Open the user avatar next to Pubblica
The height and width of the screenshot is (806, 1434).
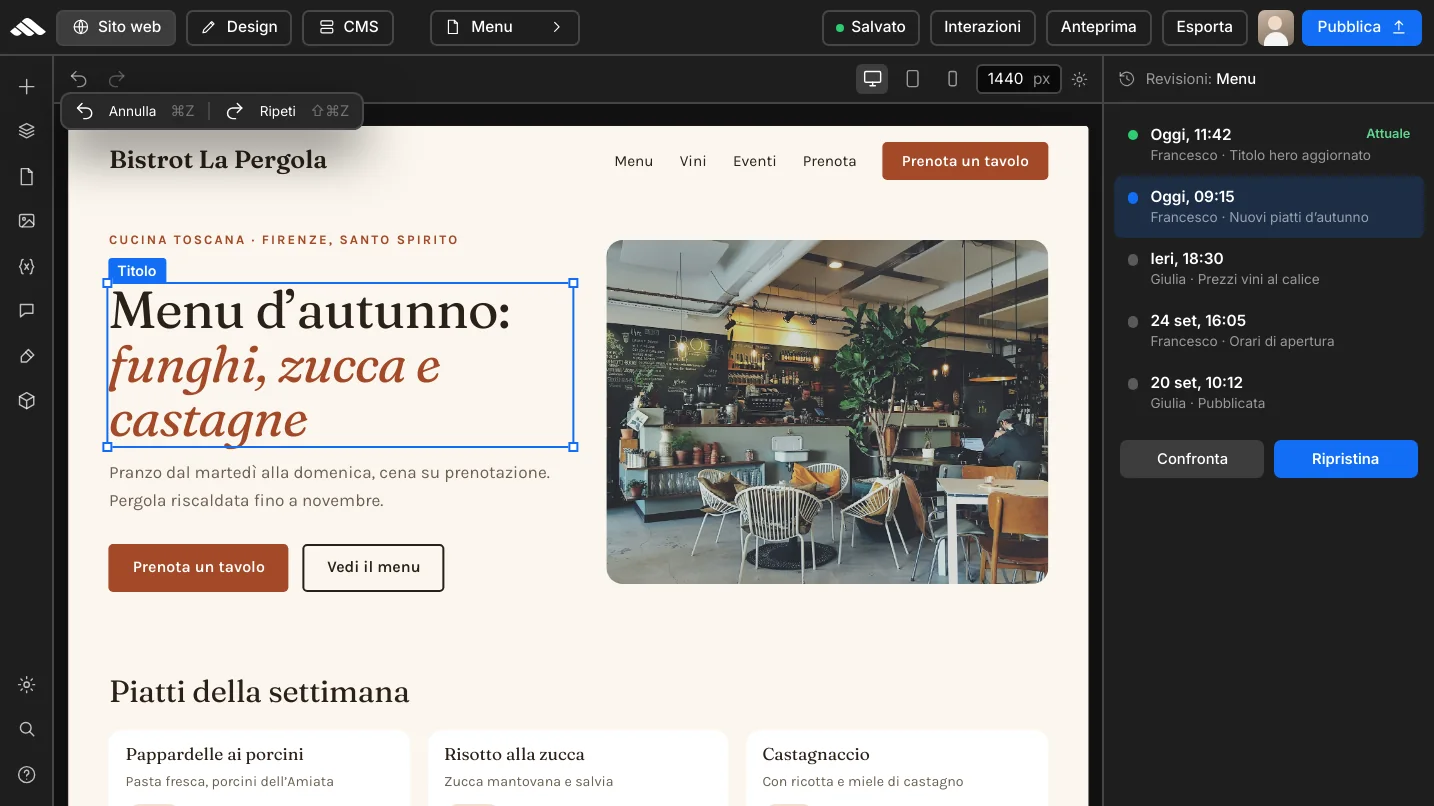click(1275, 27)
